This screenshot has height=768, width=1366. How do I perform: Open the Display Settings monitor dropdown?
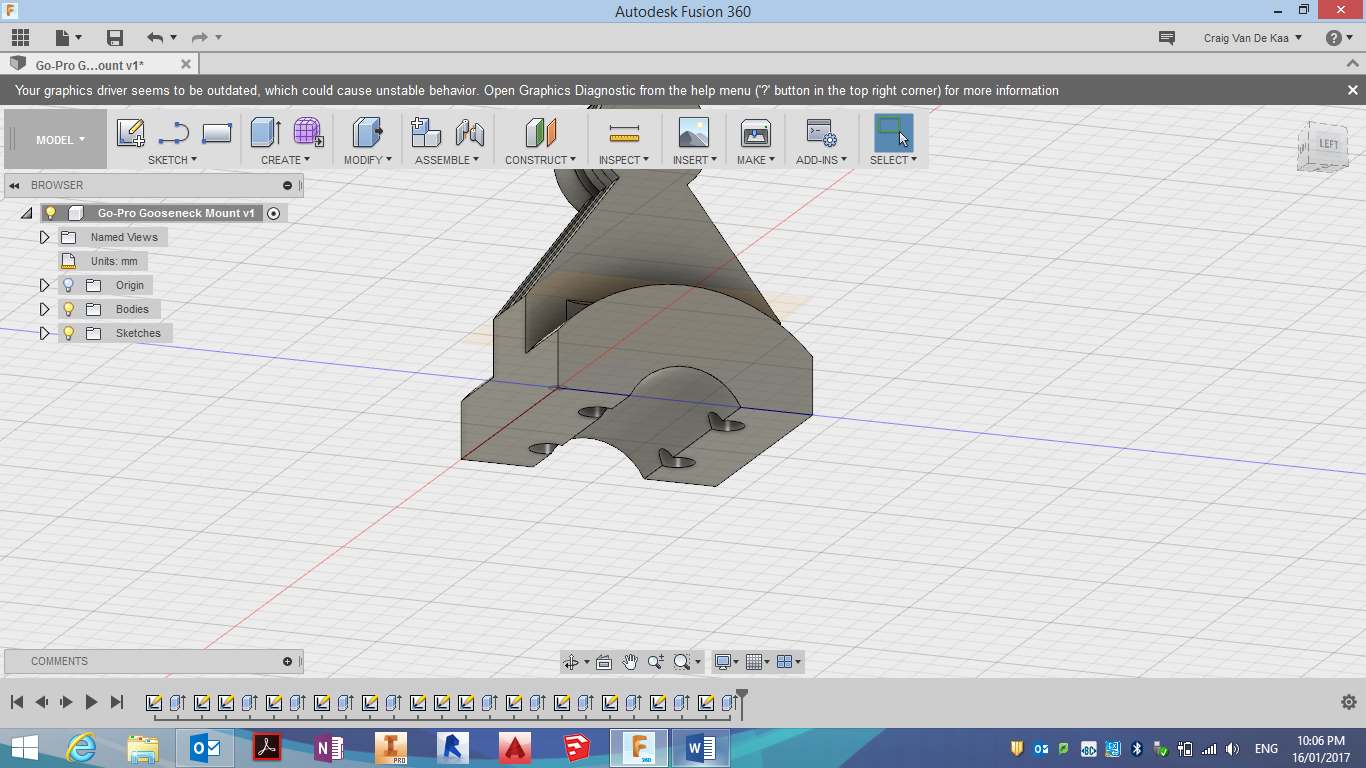pos(727,661)
